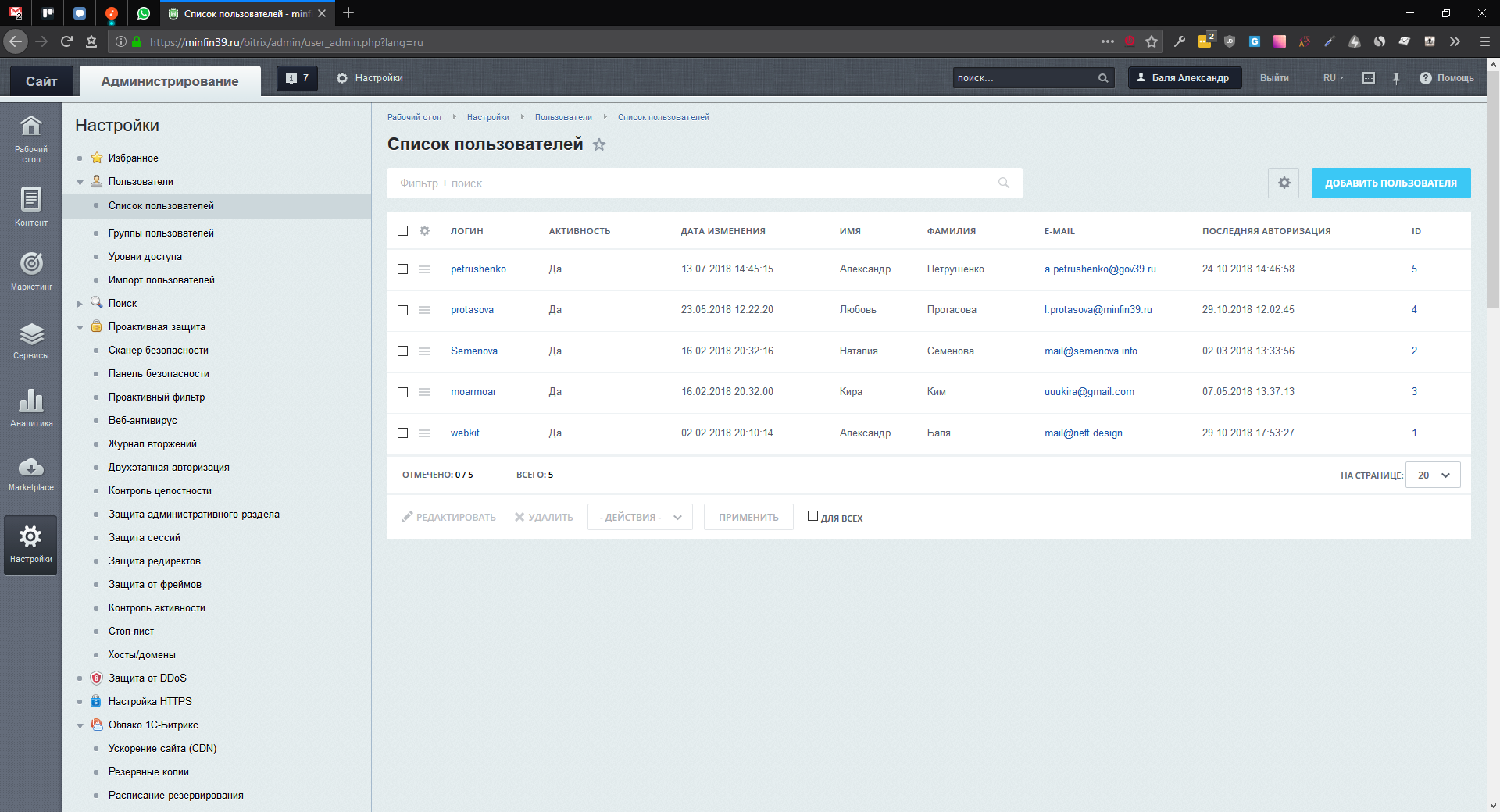The height and width of the screenshot is (812, 1500).
Task: Collapse the 'Проактивная защита' tree section
Action: 80,327
